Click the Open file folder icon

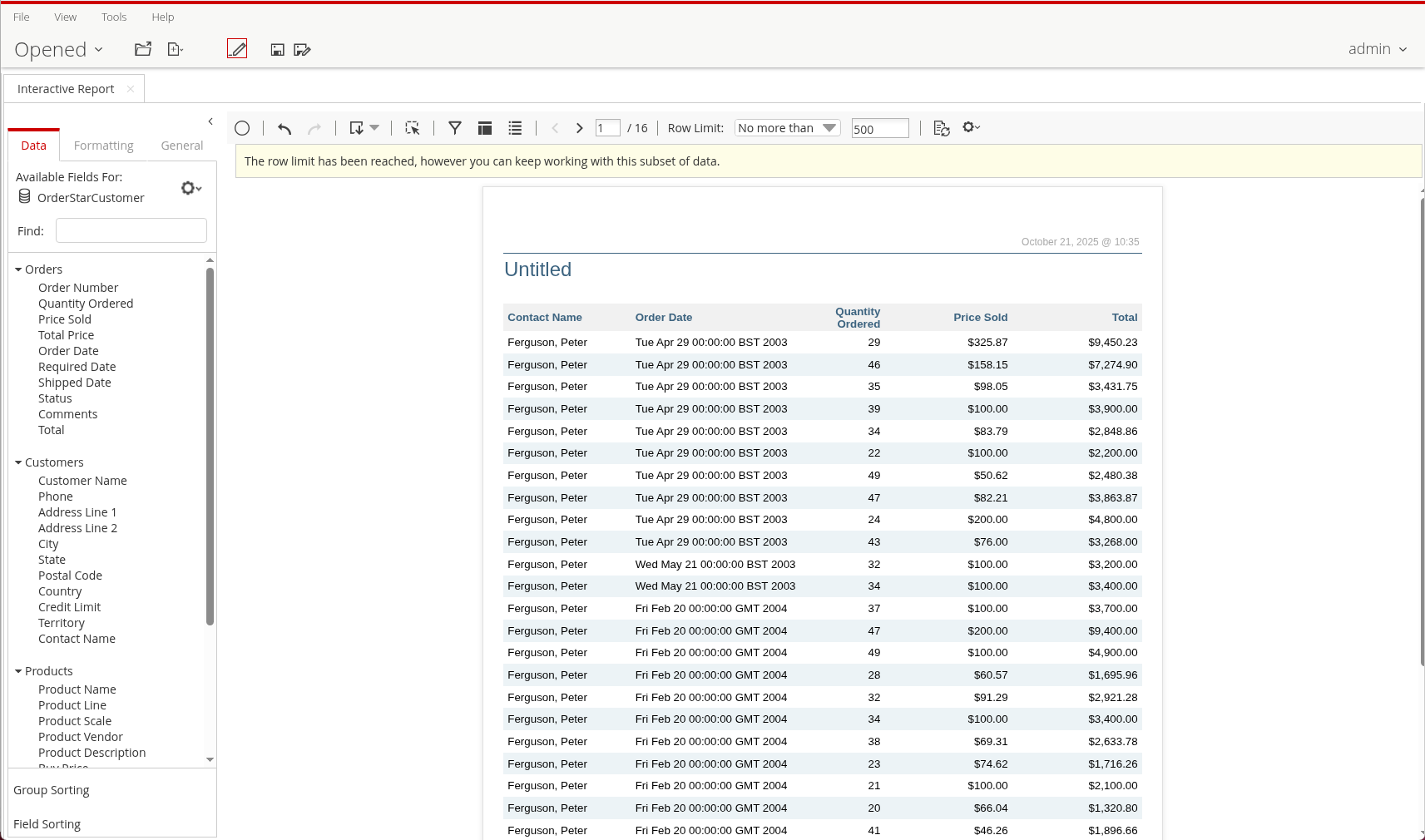coord(143,49)
